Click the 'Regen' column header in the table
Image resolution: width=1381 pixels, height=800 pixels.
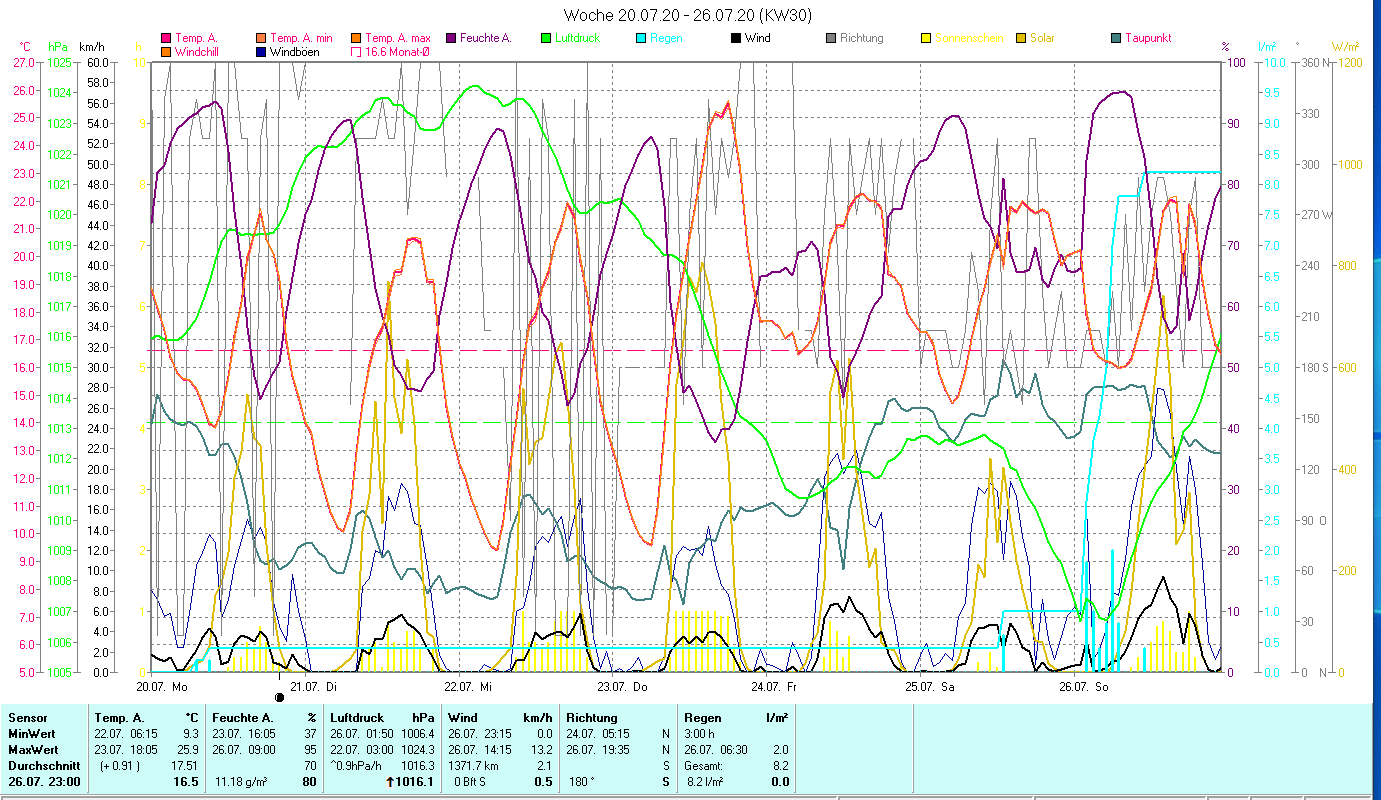(x=704, y=718)
